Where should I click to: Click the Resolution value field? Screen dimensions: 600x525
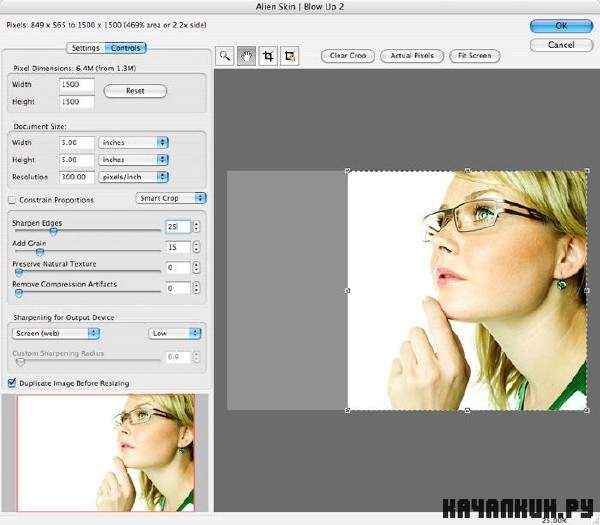pyautogui.click(x=77, y=177)
